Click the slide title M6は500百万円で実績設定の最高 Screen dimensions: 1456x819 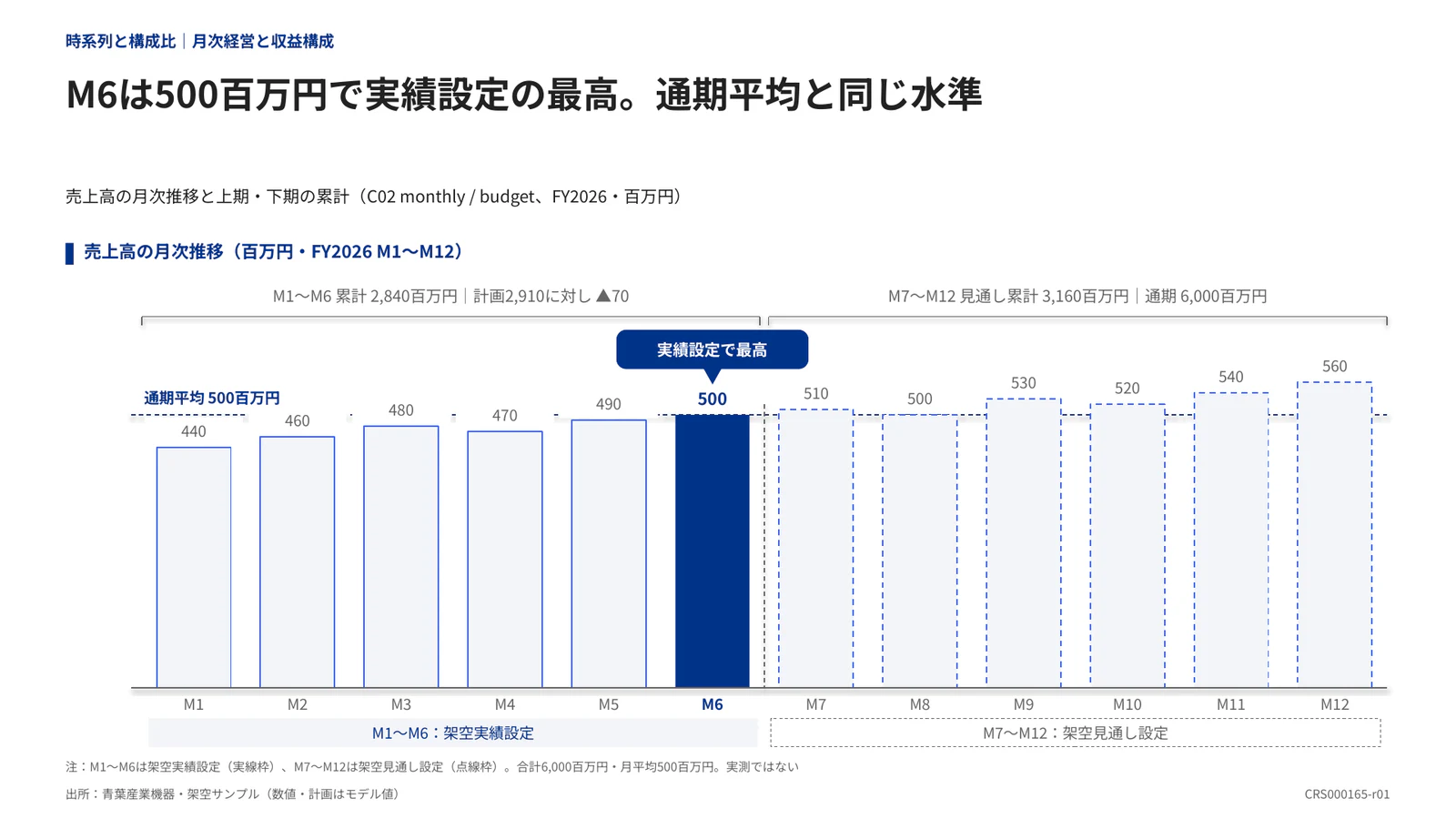point(523,95)
